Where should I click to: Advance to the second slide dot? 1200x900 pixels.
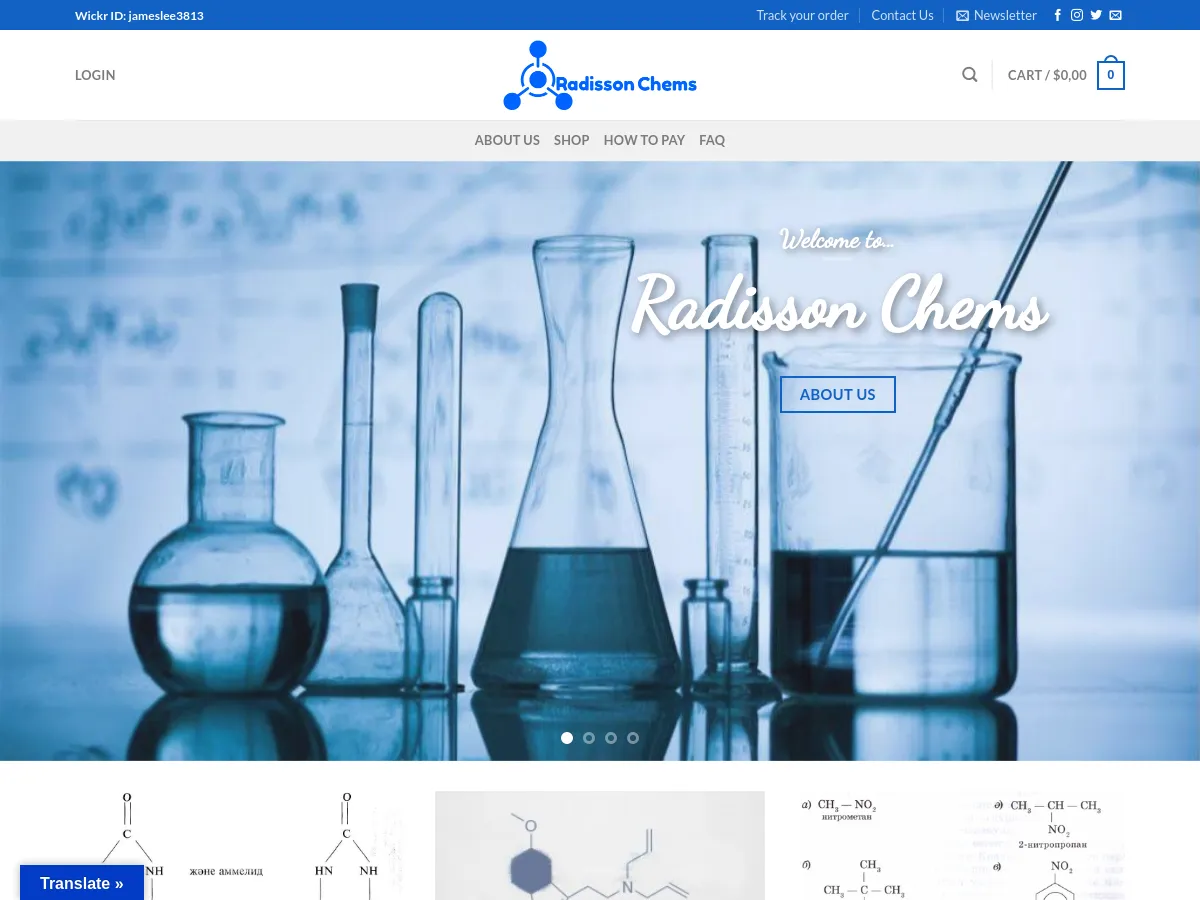(x=589, y=737)
